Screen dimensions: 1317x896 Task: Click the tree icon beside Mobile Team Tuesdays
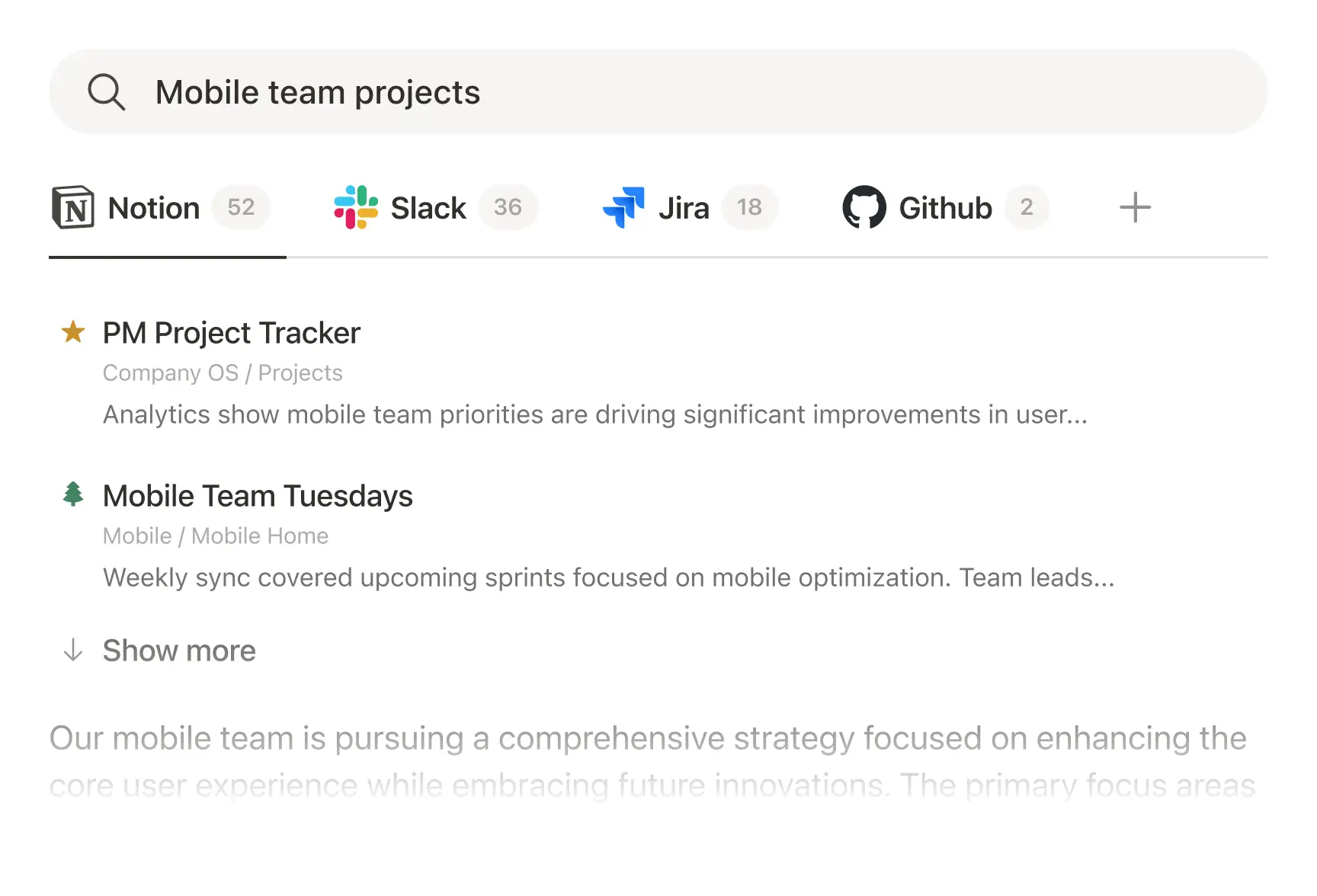pos(73,494)
